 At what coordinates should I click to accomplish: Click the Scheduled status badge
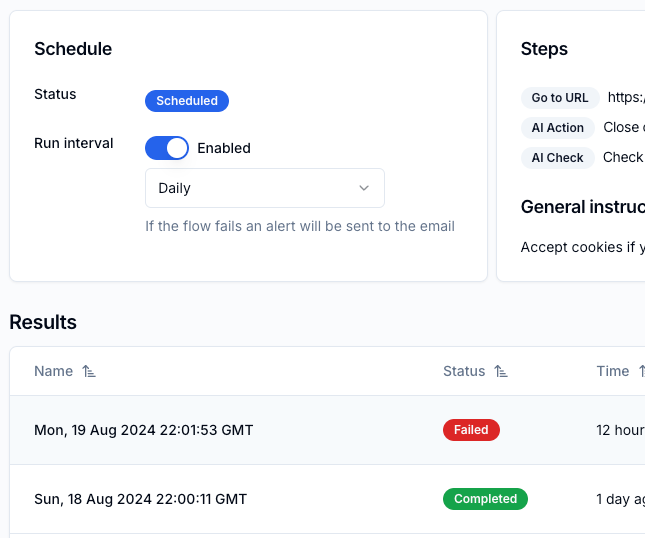tap(187, 101)
